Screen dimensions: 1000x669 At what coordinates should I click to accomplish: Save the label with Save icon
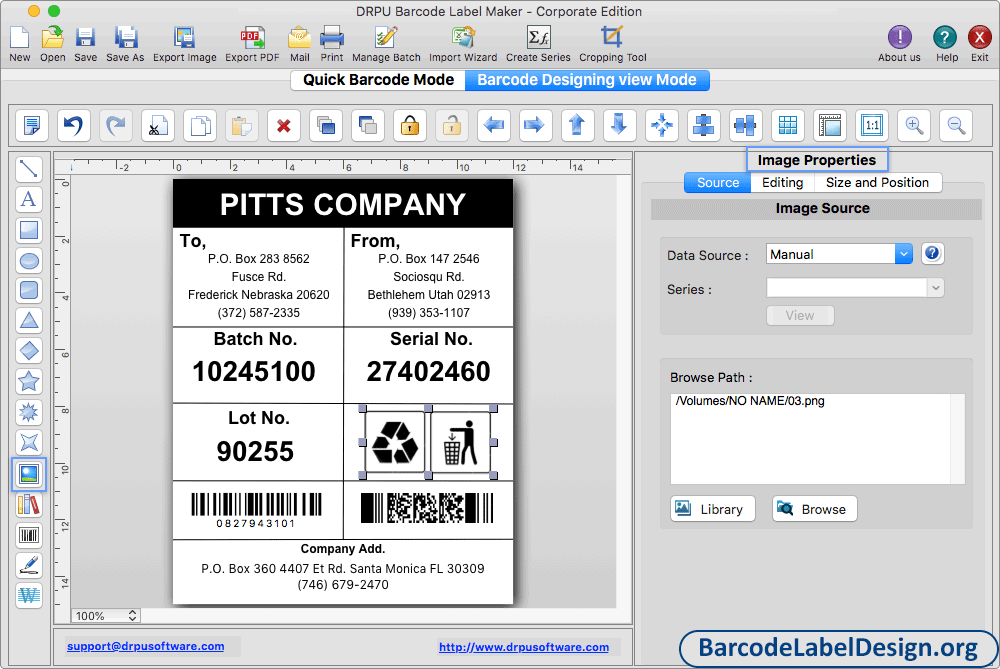(85, 43)
